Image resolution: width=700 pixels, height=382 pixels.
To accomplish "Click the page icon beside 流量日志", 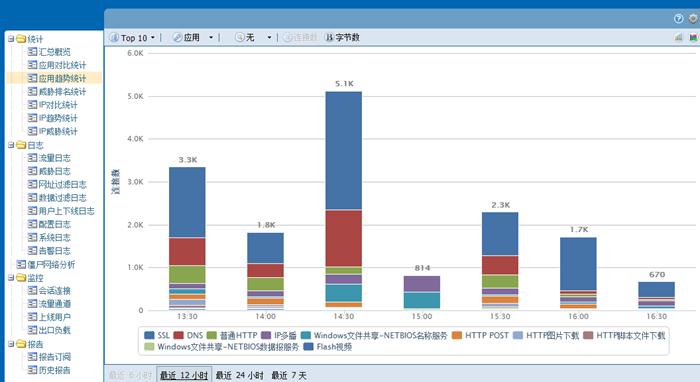I will point(32,158).
